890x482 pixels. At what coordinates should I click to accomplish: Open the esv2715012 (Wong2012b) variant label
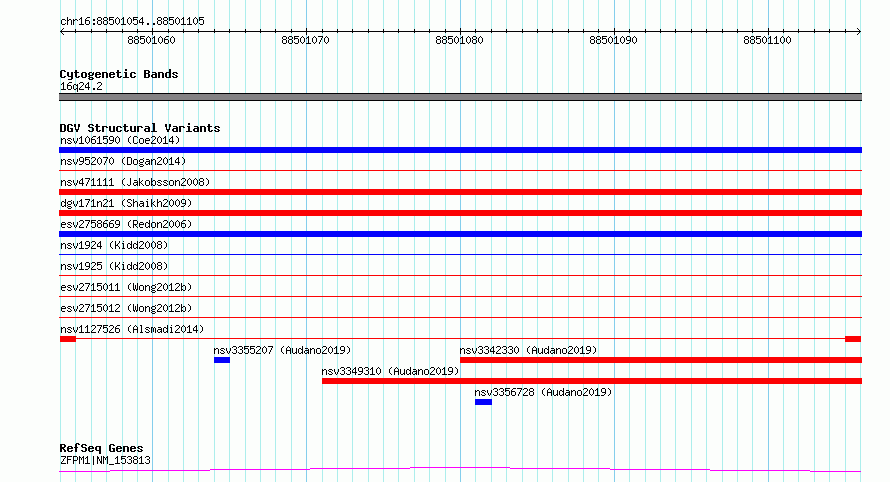point(126,308)
